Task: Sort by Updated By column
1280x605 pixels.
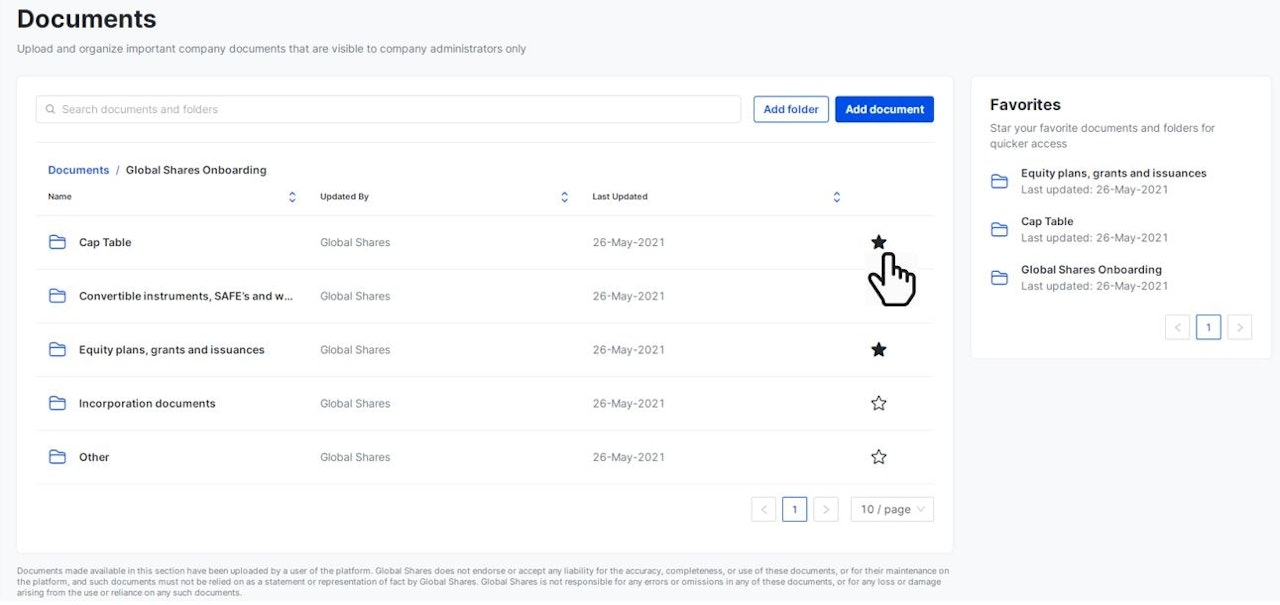Action: tap(564, 197)
